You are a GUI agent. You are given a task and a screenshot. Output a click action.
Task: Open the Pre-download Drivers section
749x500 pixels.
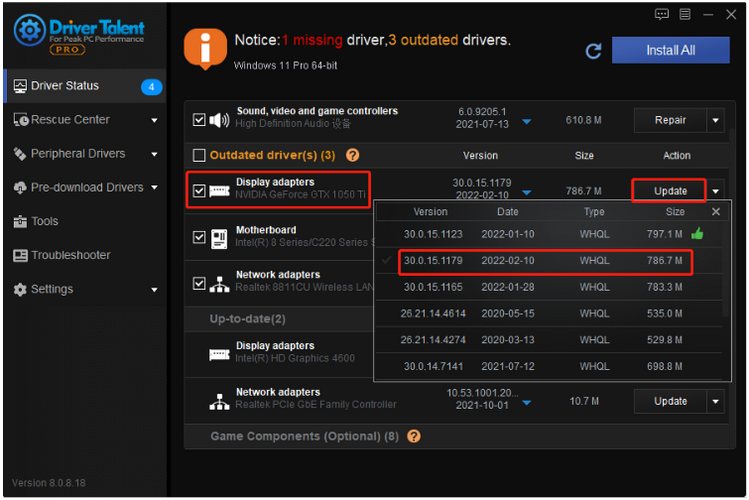point(85,188)
